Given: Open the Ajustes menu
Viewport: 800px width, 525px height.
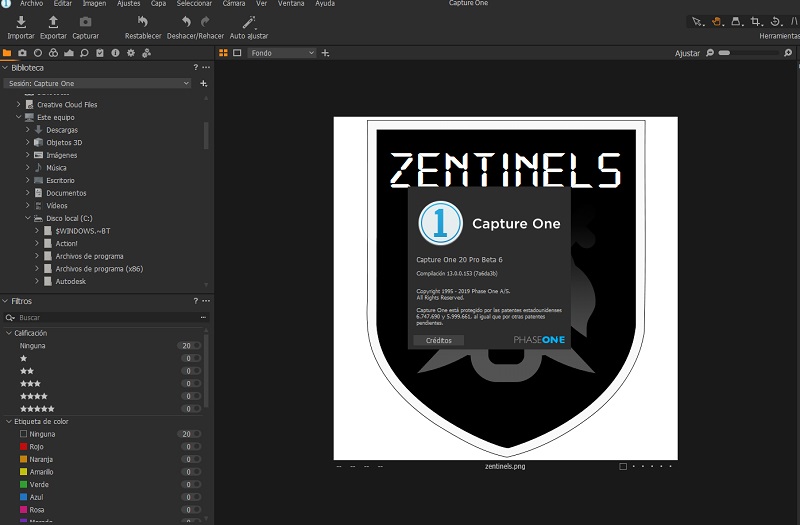Looking at the screenshot, I should click(x=128, y=4).
